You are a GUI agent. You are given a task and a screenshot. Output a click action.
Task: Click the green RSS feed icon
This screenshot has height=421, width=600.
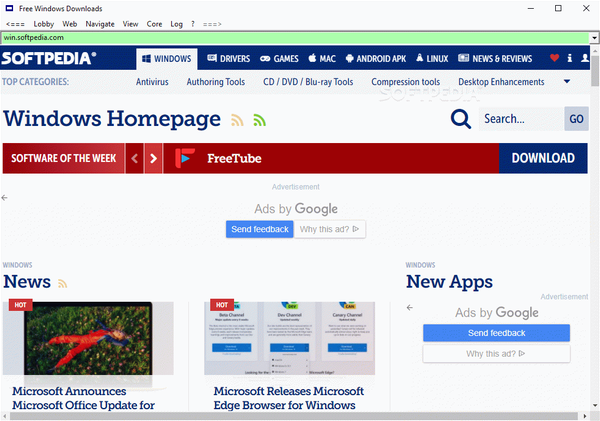tap(259, 121)
